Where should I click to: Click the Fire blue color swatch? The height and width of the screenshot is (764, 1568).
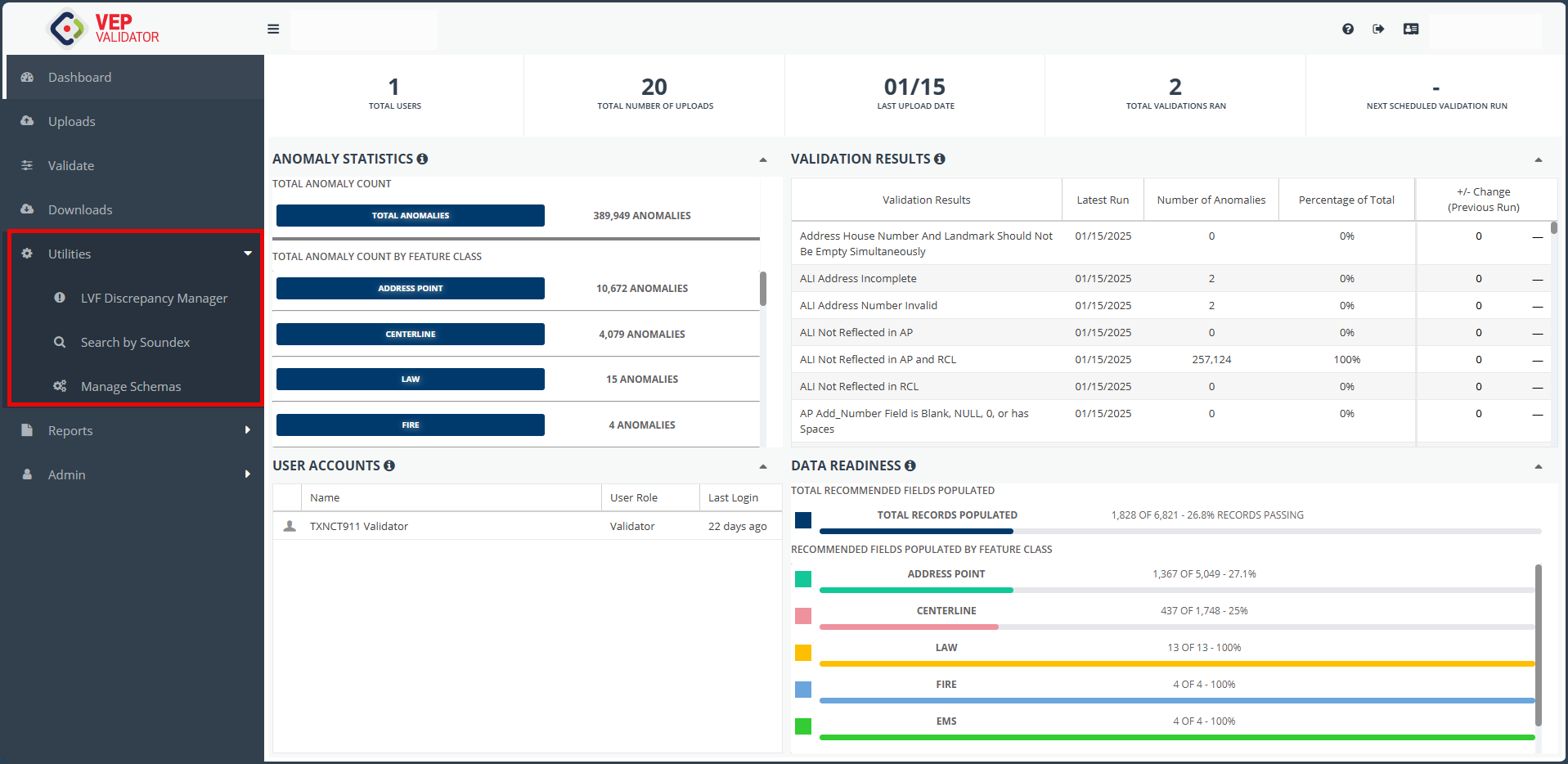pos(803,690)
